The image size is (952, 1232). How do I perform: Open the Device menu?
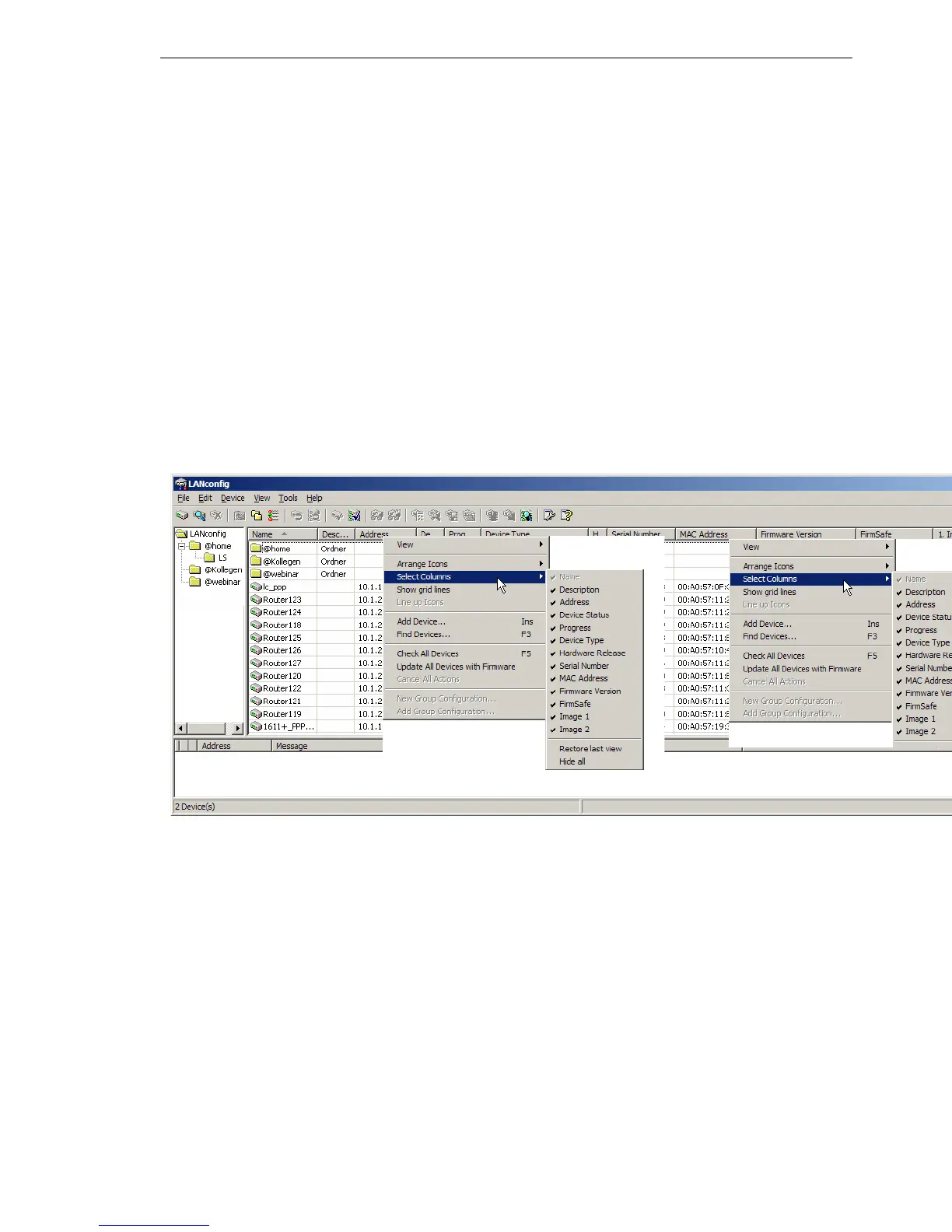[x=233, y=498]
